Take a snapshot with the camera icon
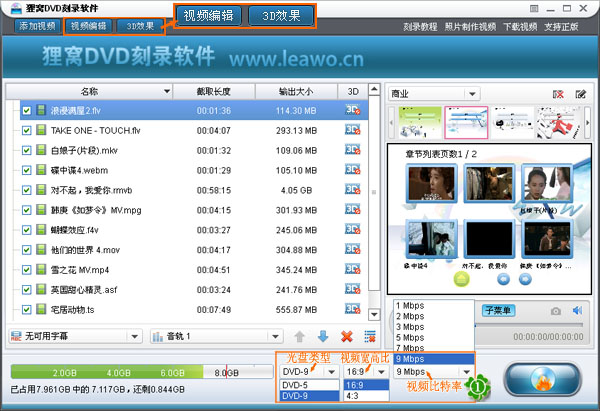Viewport: 600px width, 411px height. tap(556, 311)
